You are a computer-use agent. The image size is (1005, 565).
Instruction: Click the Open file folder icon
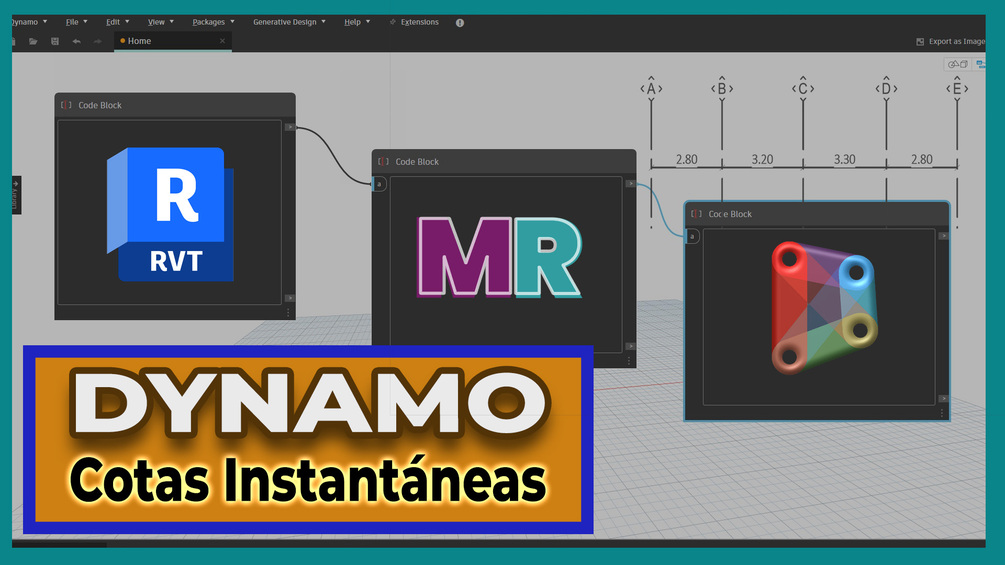[x=33, y=41]
